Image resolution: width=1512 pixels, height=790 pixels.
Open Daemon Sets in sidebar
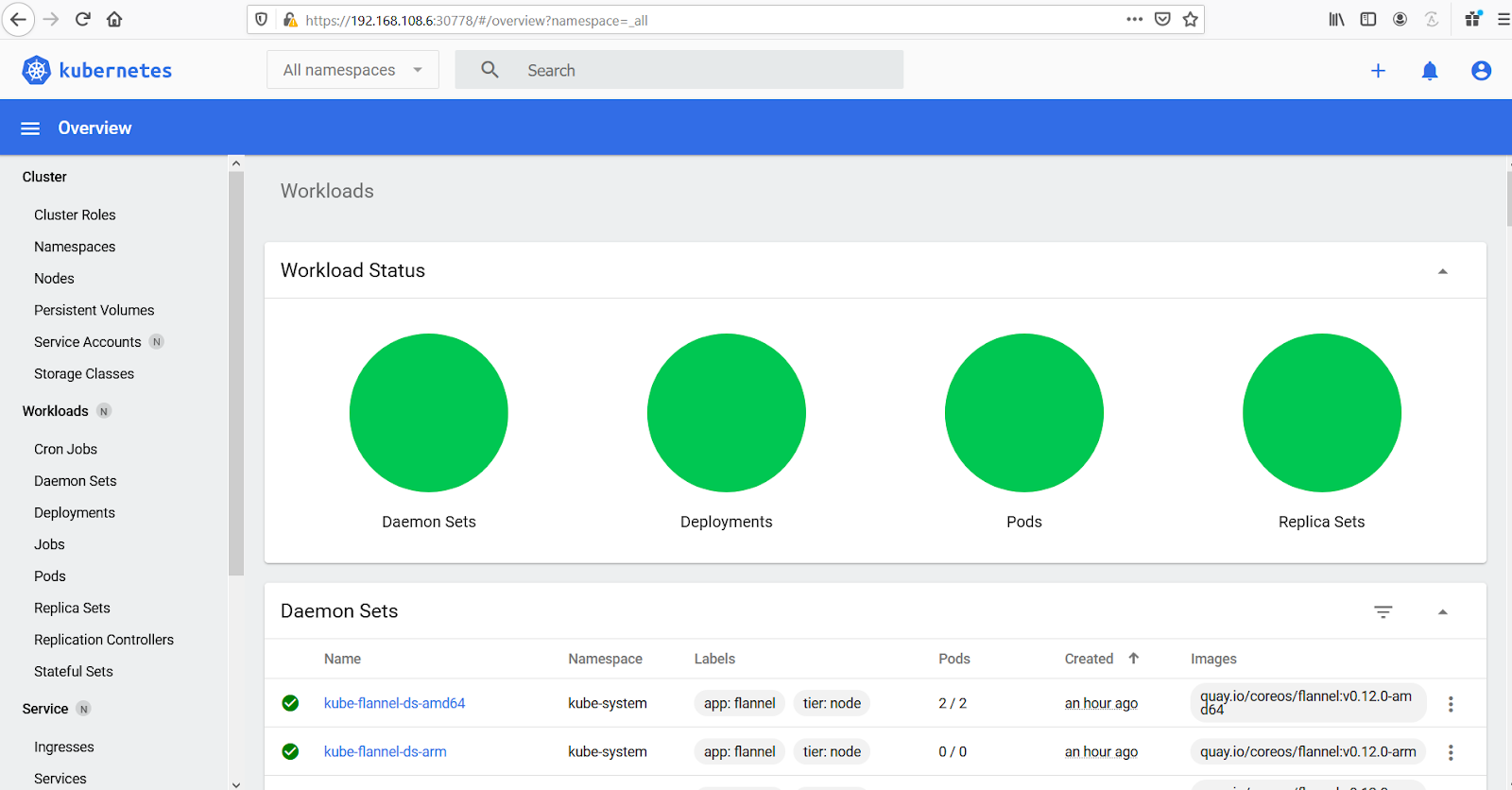point(76,481)
